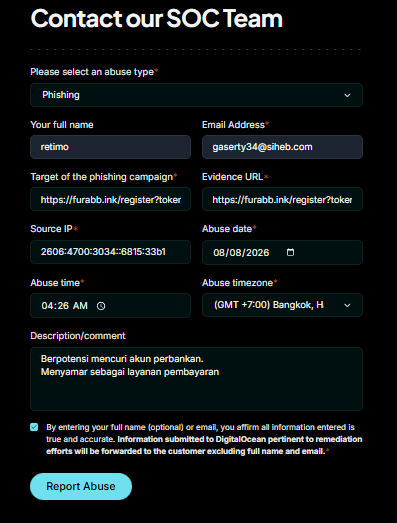
Task: Click the 'Contact our SOC Team' heading
Action: [156, 18]
